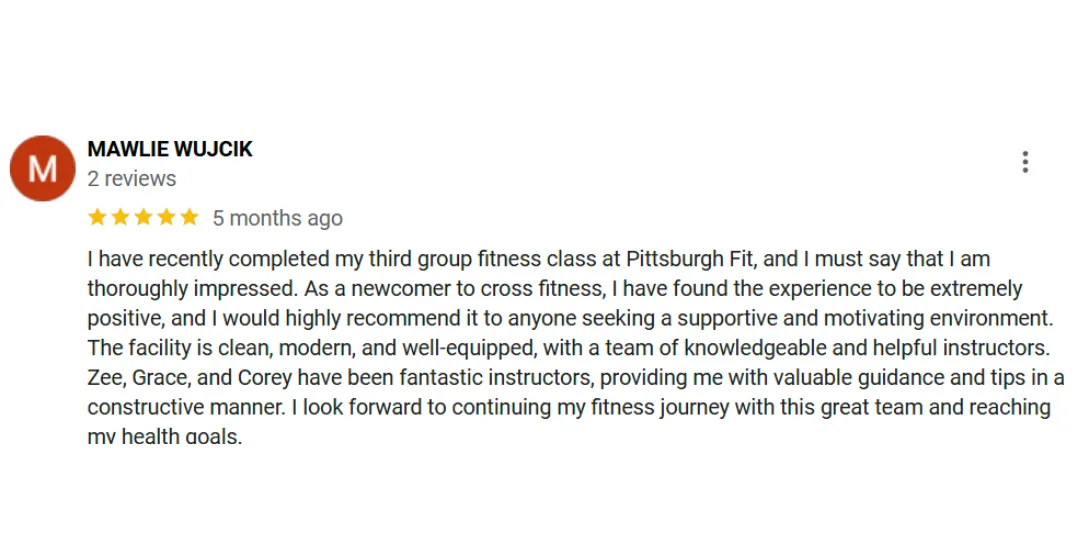Click the first yellow rating star

[97, 218]
